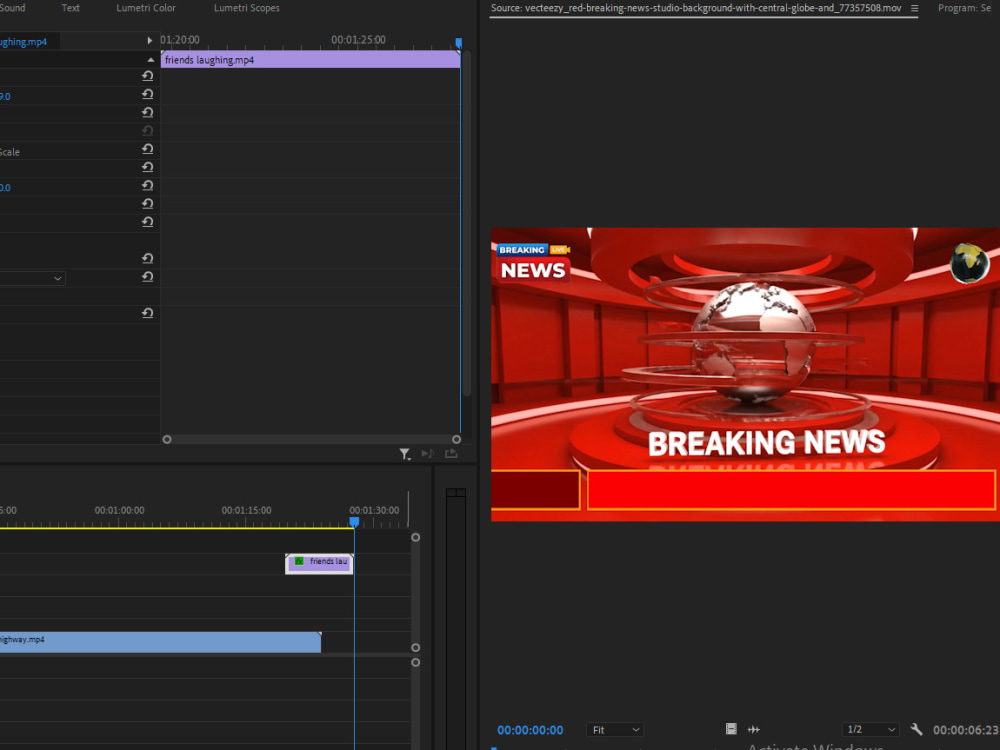Select the highway.mp4 clip on the timeline

point(160,642)
